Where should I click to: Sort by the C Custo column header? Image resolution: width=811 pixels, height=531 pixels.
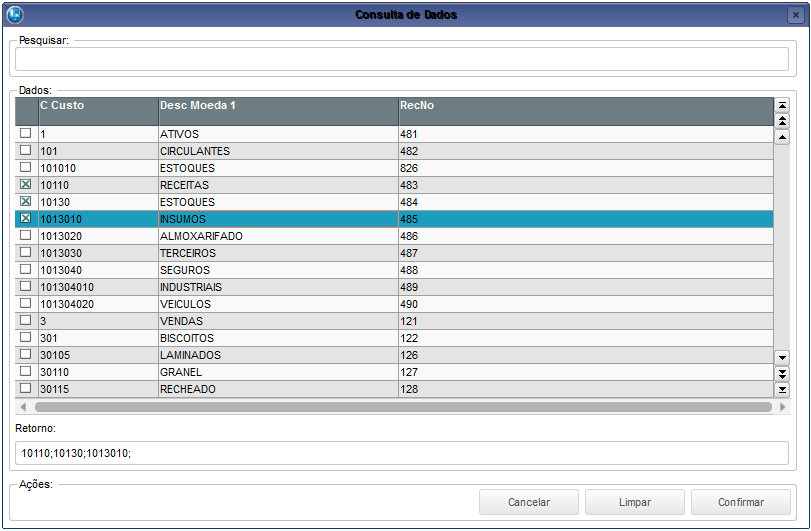point(97,105)
